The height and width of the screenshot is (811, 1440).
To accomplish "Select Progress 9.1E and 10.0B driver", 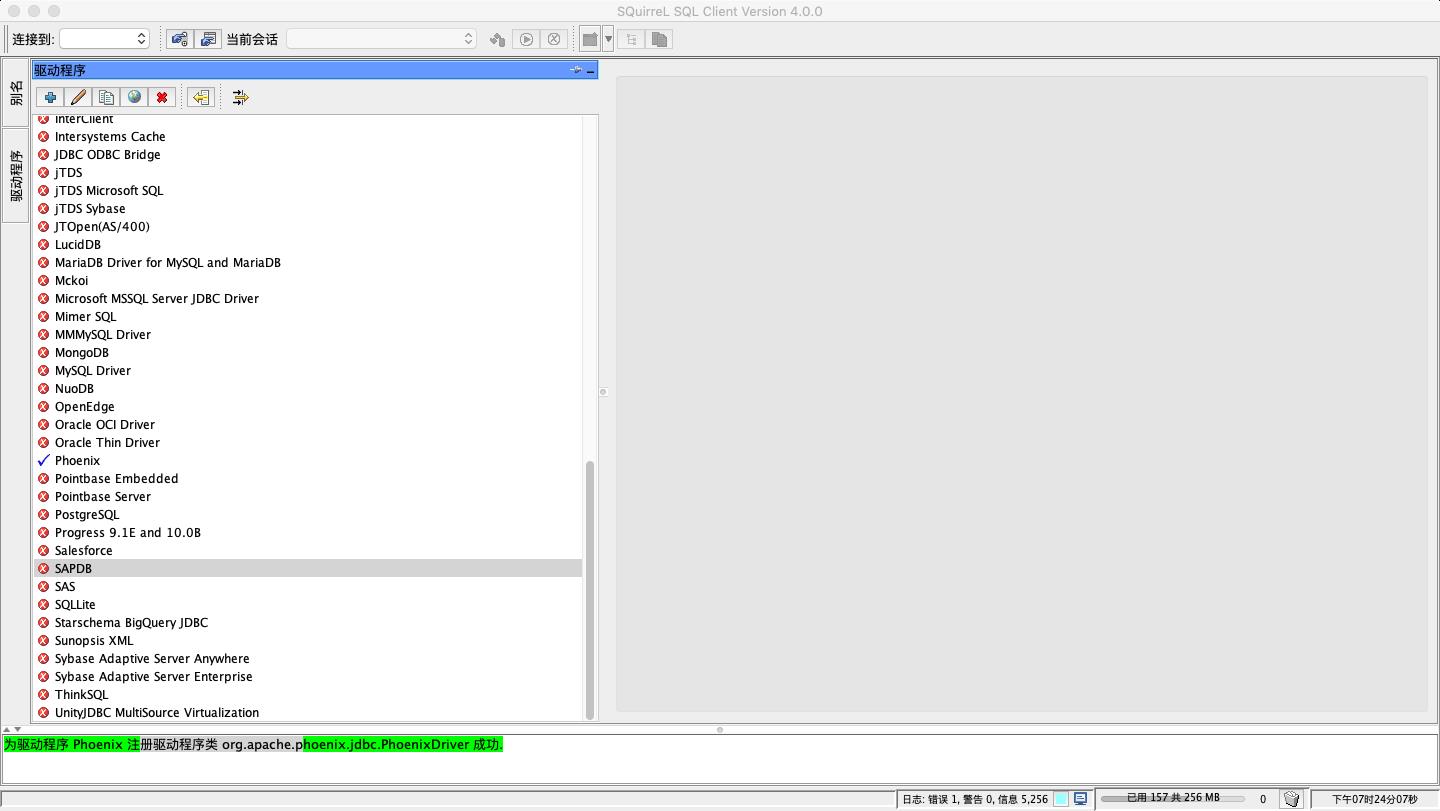I will pos(308,532).
